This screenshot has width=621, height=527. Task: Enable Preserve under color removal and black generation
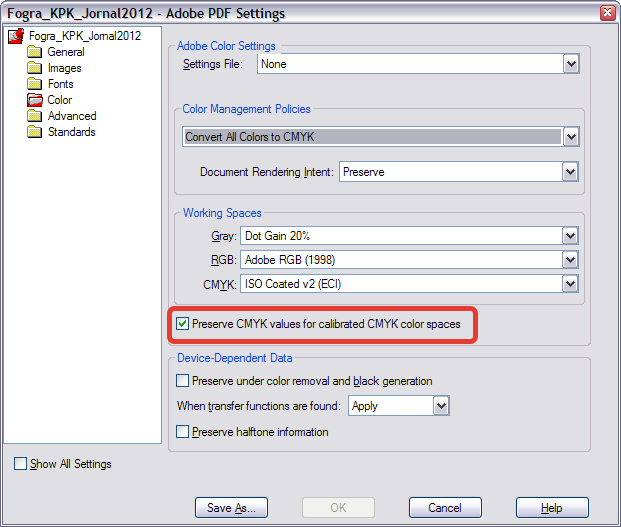click(182, 381)
